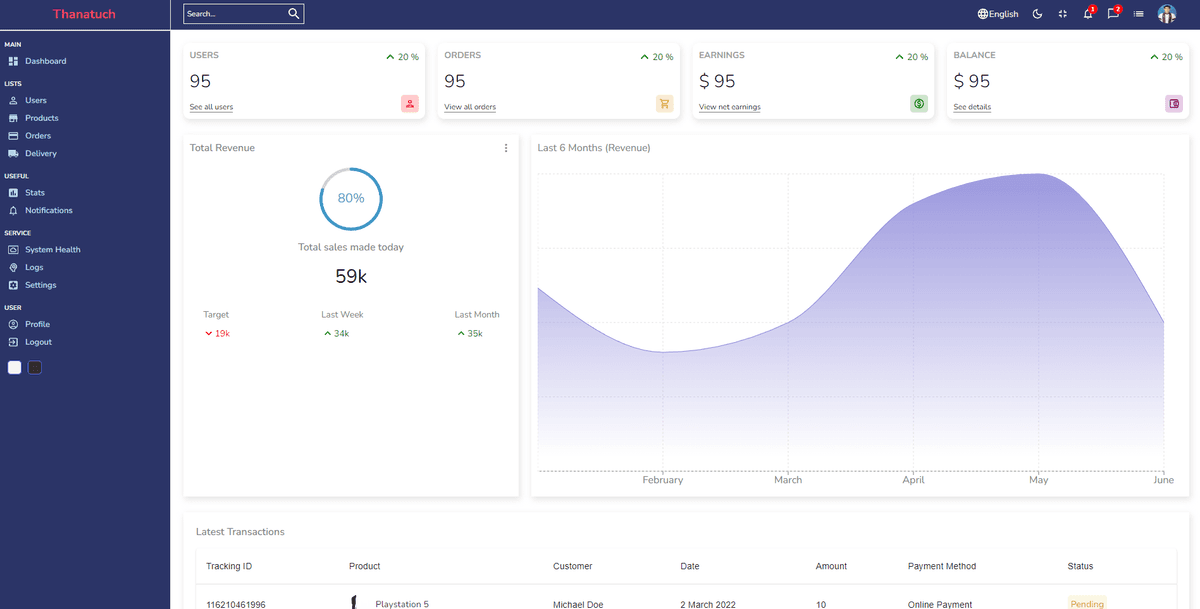This screenshot has width=1200, height=609.
Task: Click the notification bell icon
Action: (1088, 14)
